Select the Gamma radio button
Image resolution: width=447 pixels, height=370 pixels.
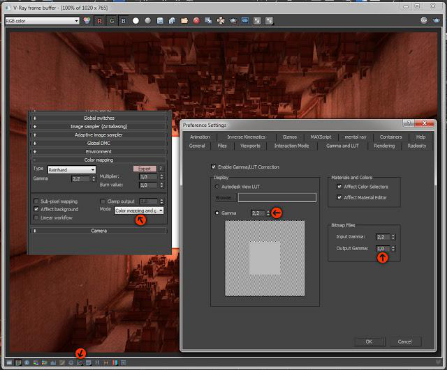pos(217,213)
